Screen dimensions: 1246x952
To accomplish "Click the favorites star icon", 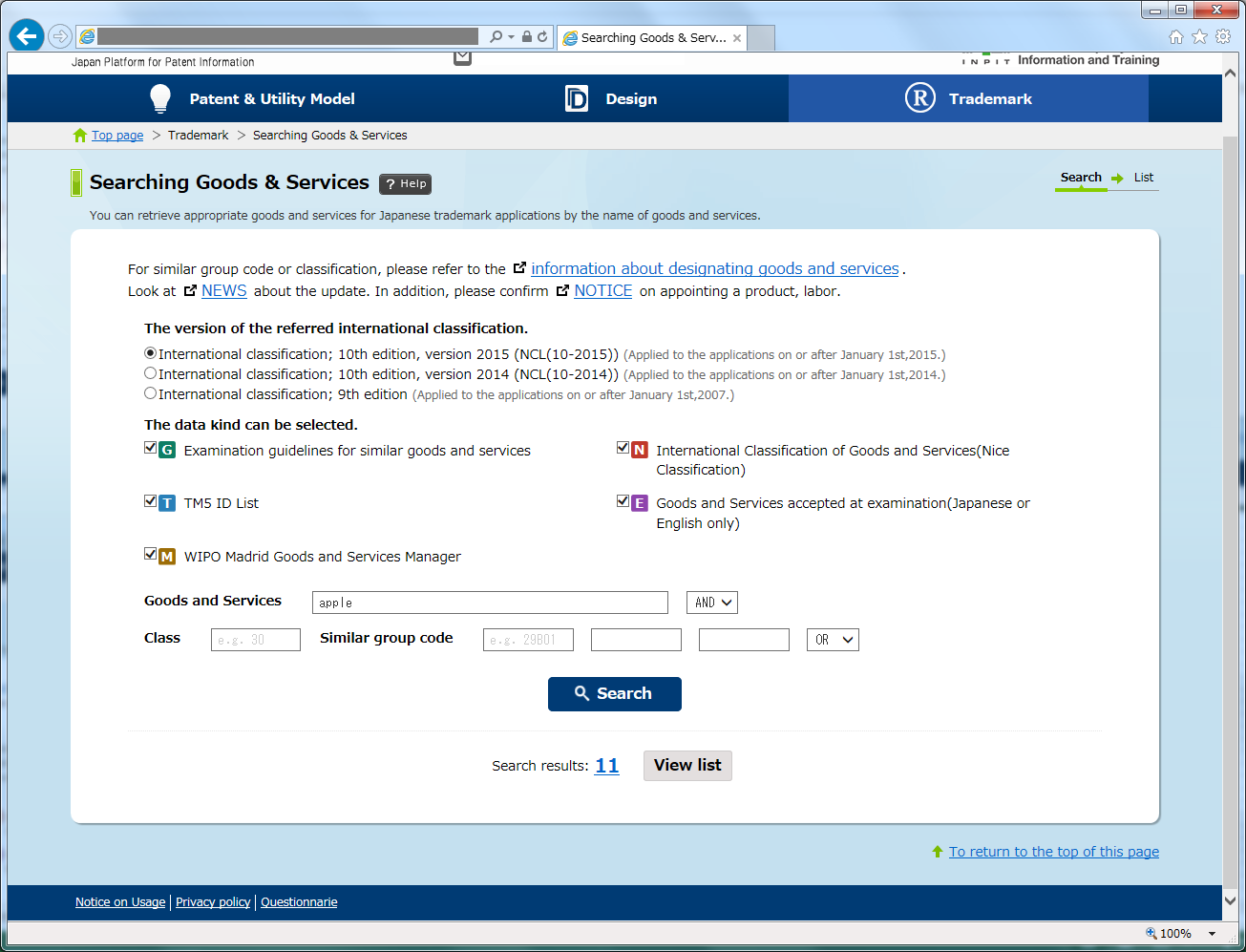I will pos(1199,37).
